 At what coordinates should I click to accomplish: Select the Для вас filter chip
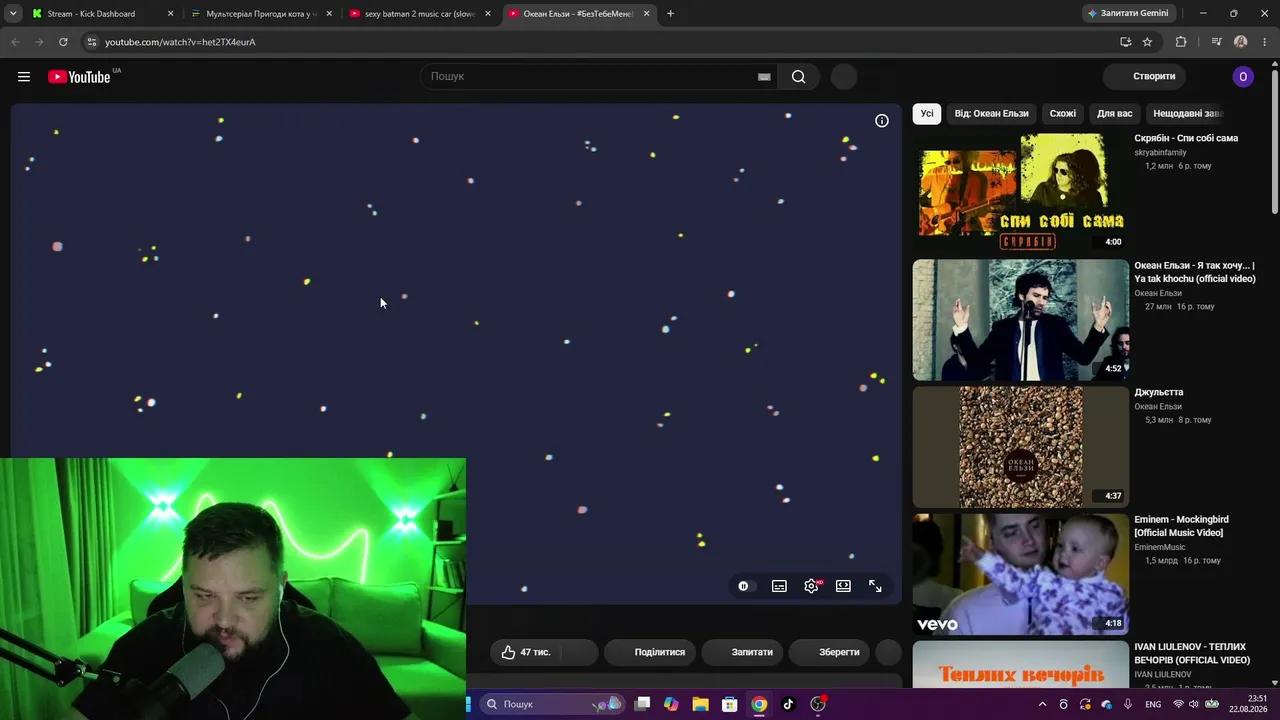(1115, 114)
